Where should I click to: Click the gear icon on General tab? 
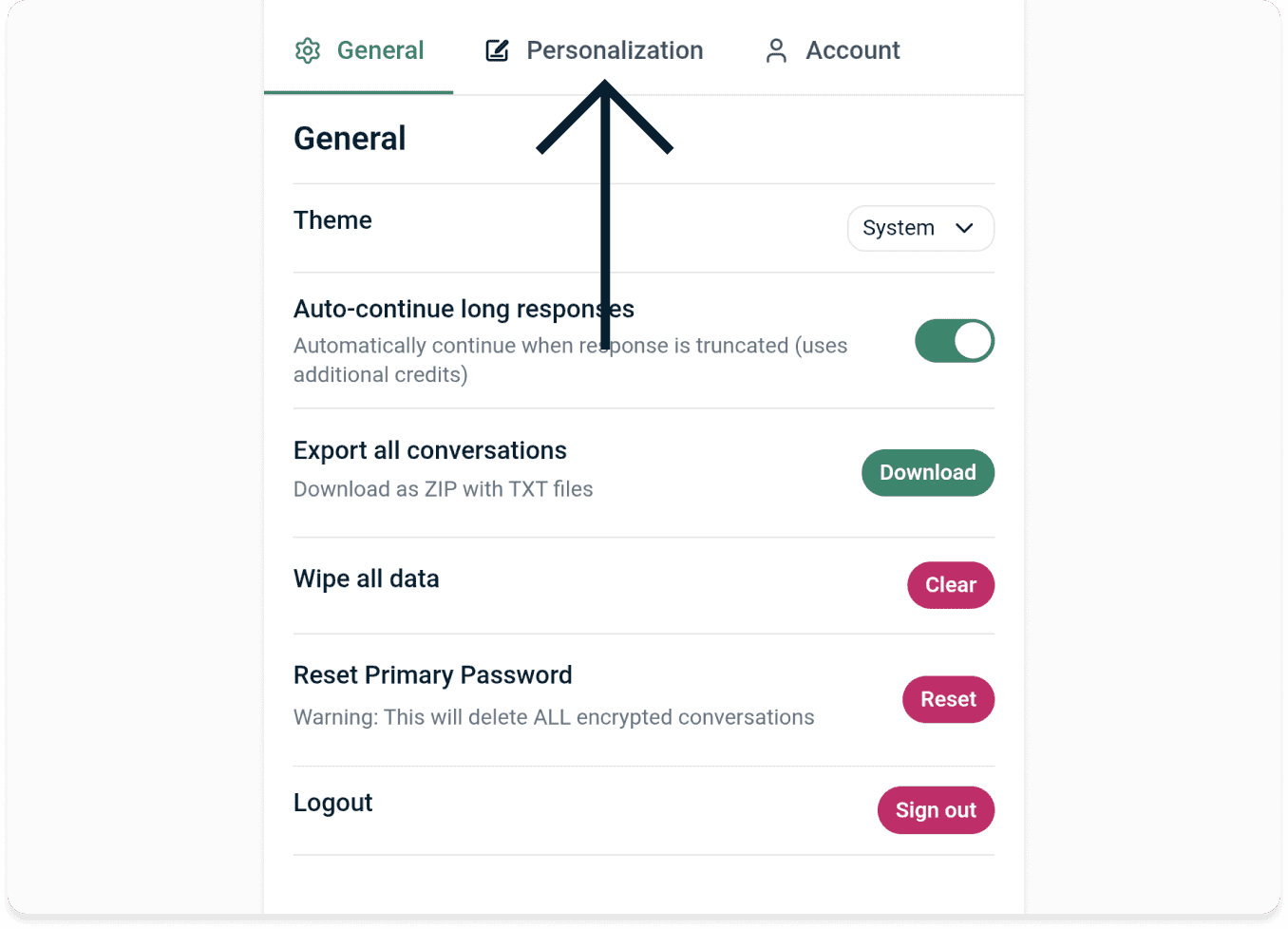click(308, 50)
